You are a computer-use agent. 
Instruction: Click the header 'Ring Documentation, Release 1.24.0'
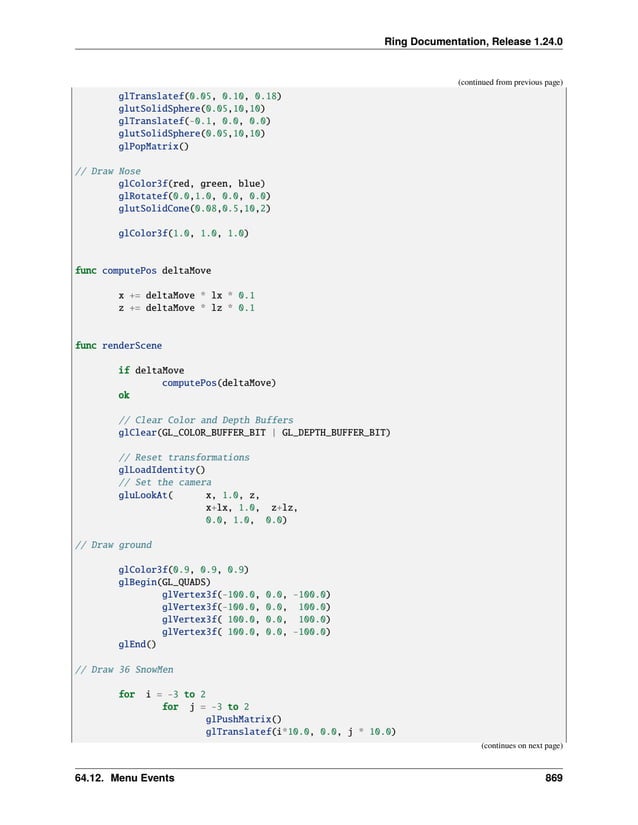click(x=473, y=42)
